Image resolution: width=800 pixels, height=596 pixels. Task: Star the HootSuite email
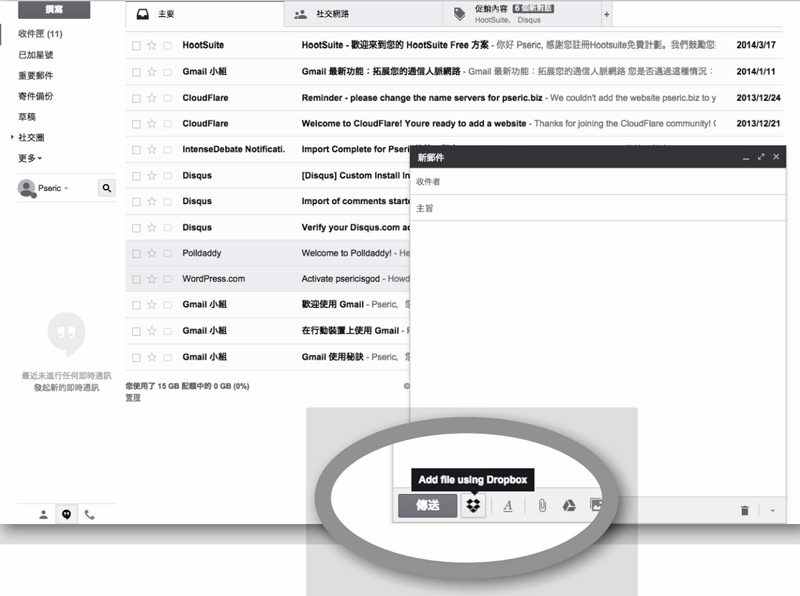pos(152,45)
